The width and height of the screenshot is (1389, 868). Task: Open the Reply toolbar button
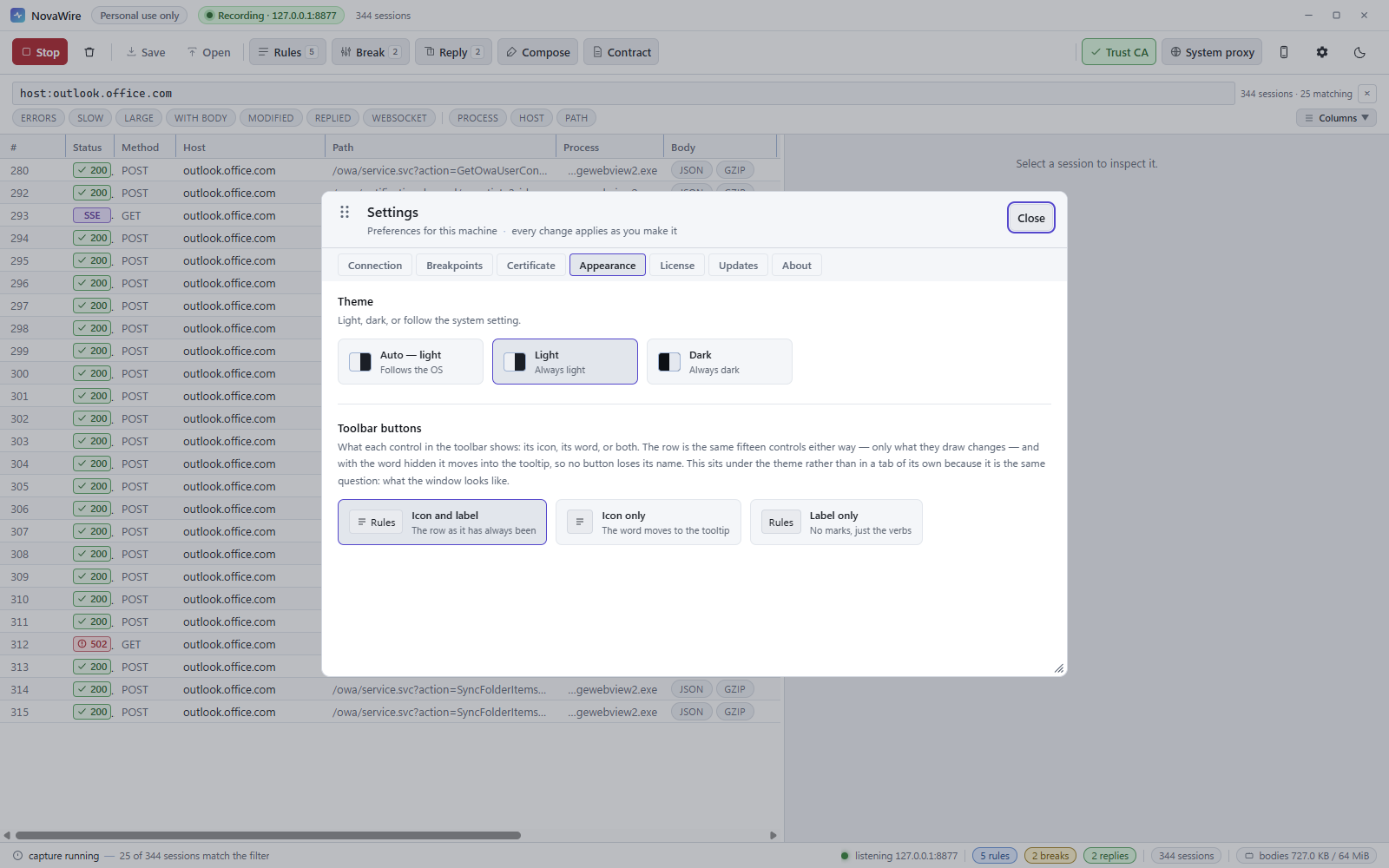[x=453, y=52]
